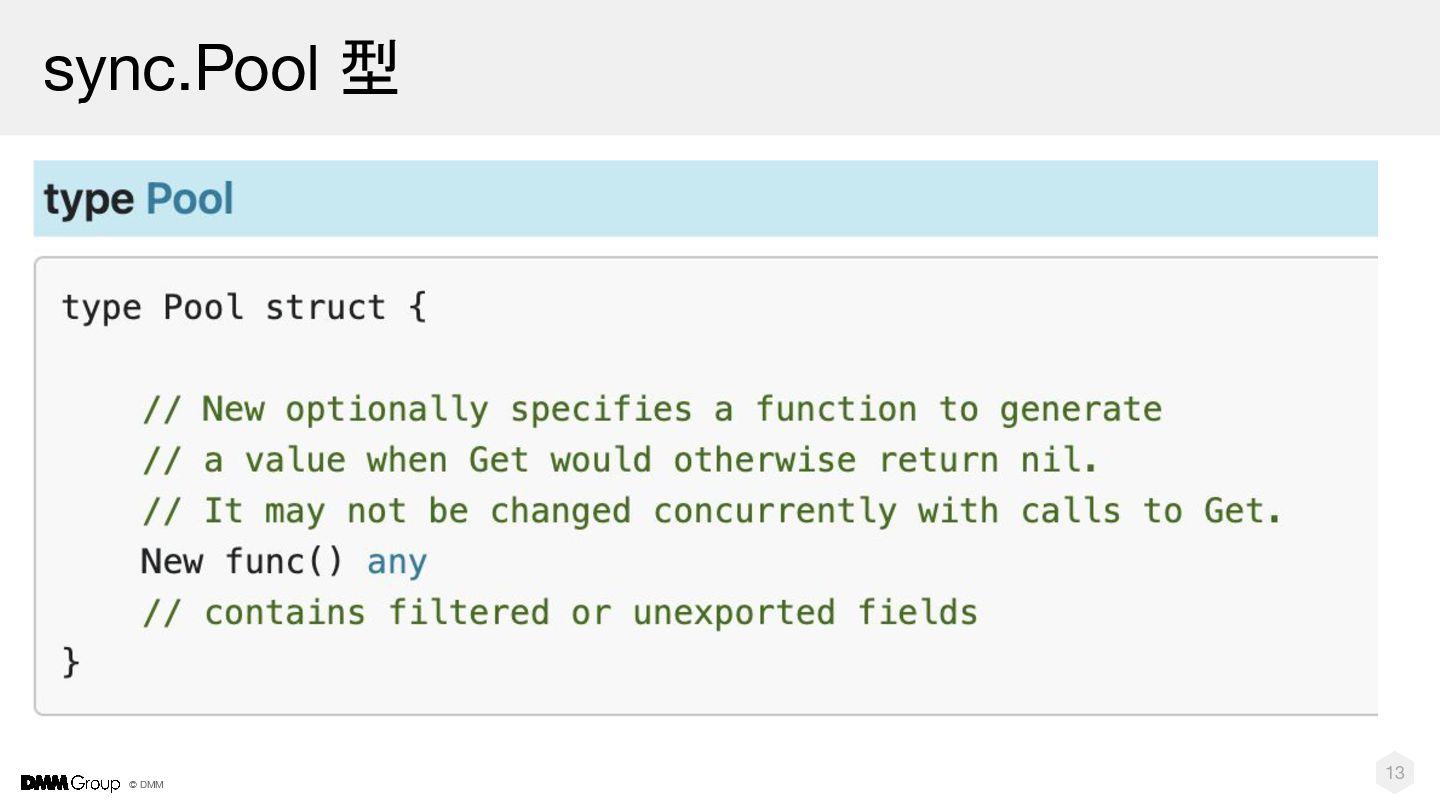Click the 'New func()' field declaration

(241, 561)
